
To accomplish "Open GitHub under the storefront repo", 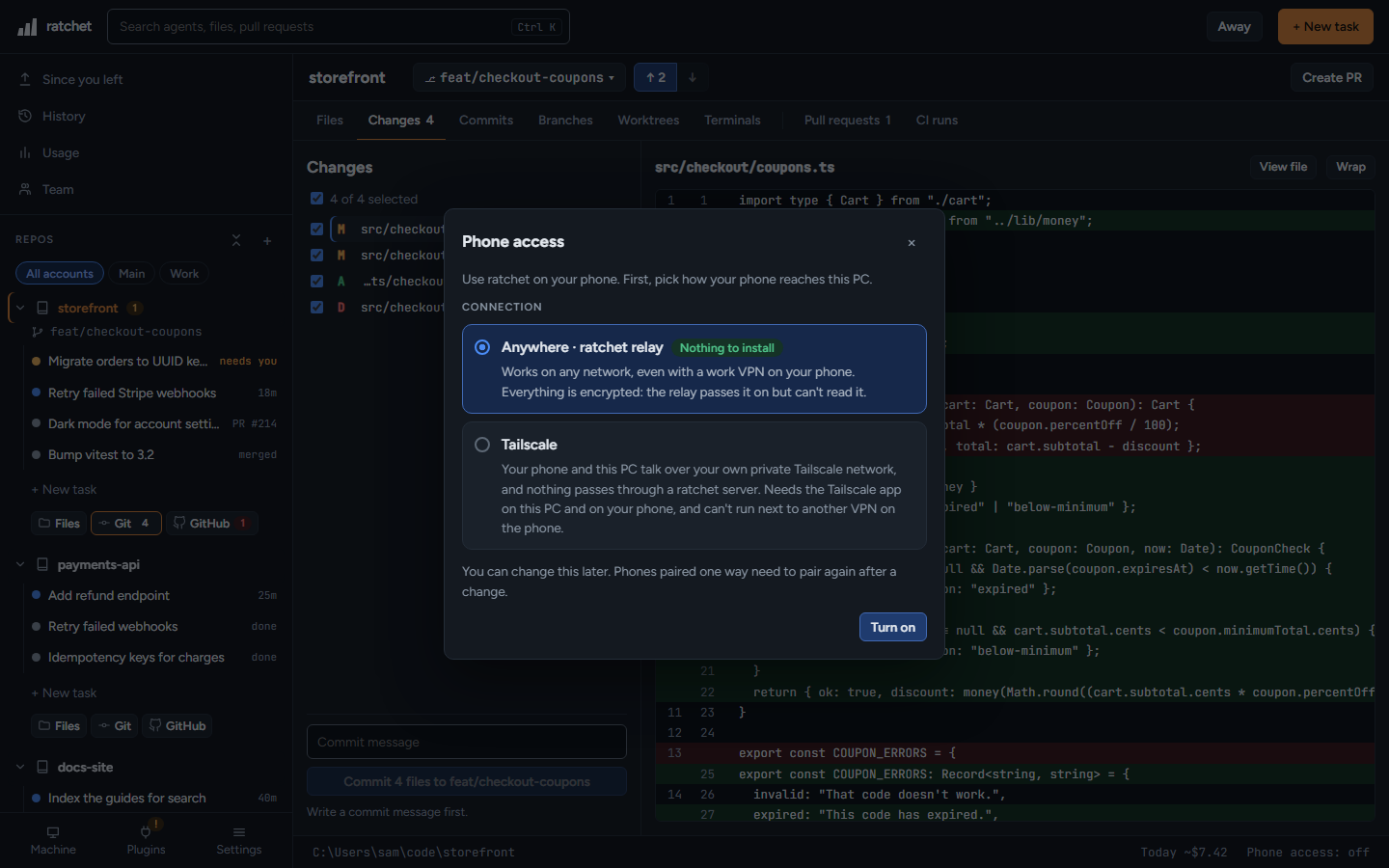I will pos(212,523).
